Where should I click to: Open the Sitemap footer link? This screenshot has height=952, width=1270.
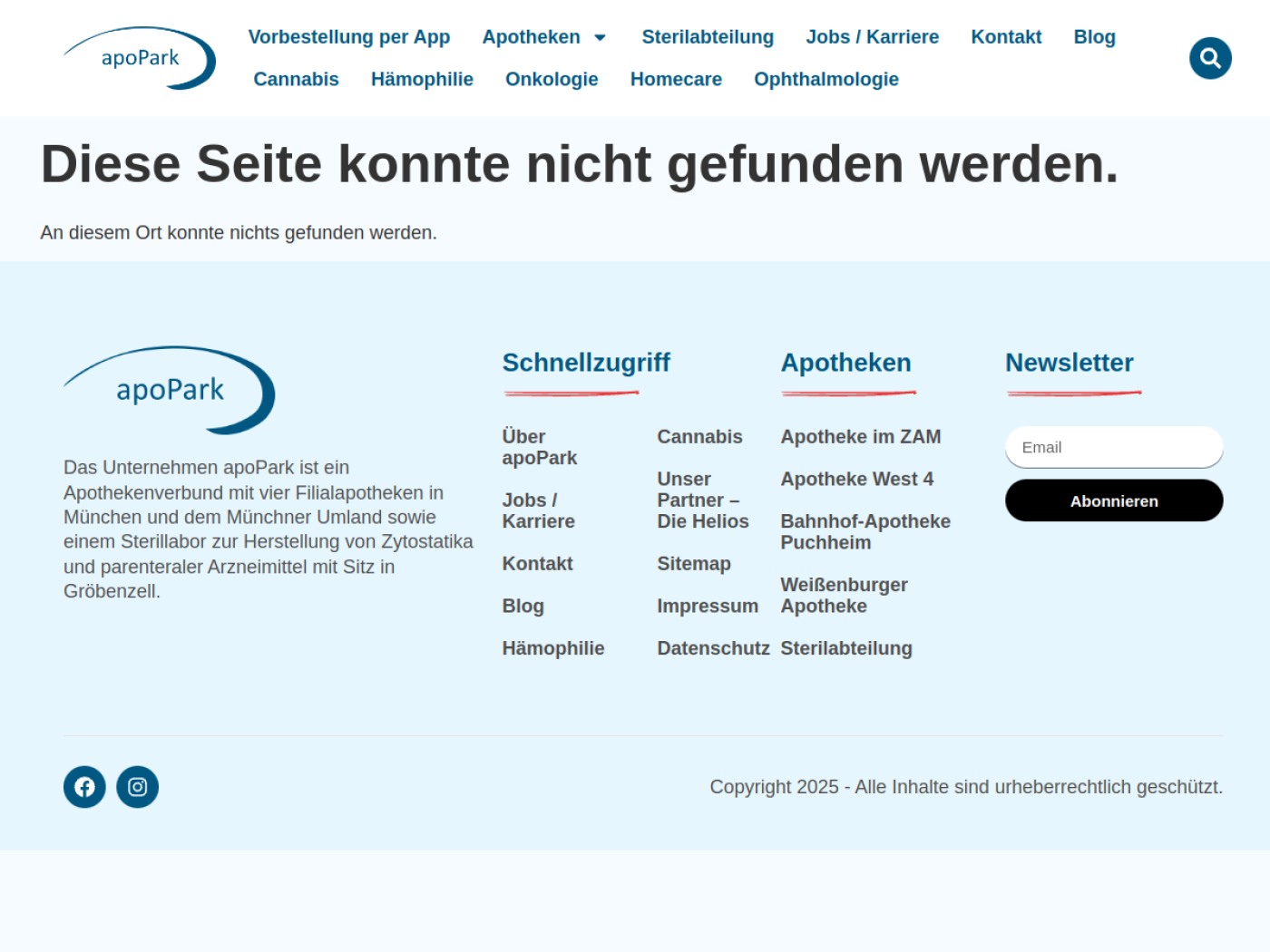pyautogui.click(x=694, y=564)
